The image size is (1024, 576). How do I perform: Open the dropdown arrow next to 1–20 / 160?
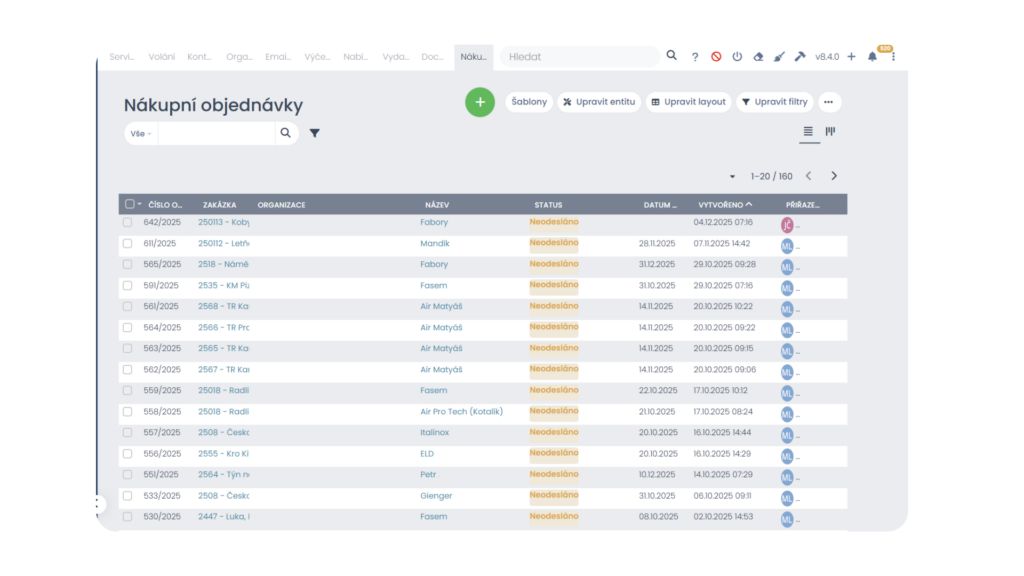coord(732,177)
